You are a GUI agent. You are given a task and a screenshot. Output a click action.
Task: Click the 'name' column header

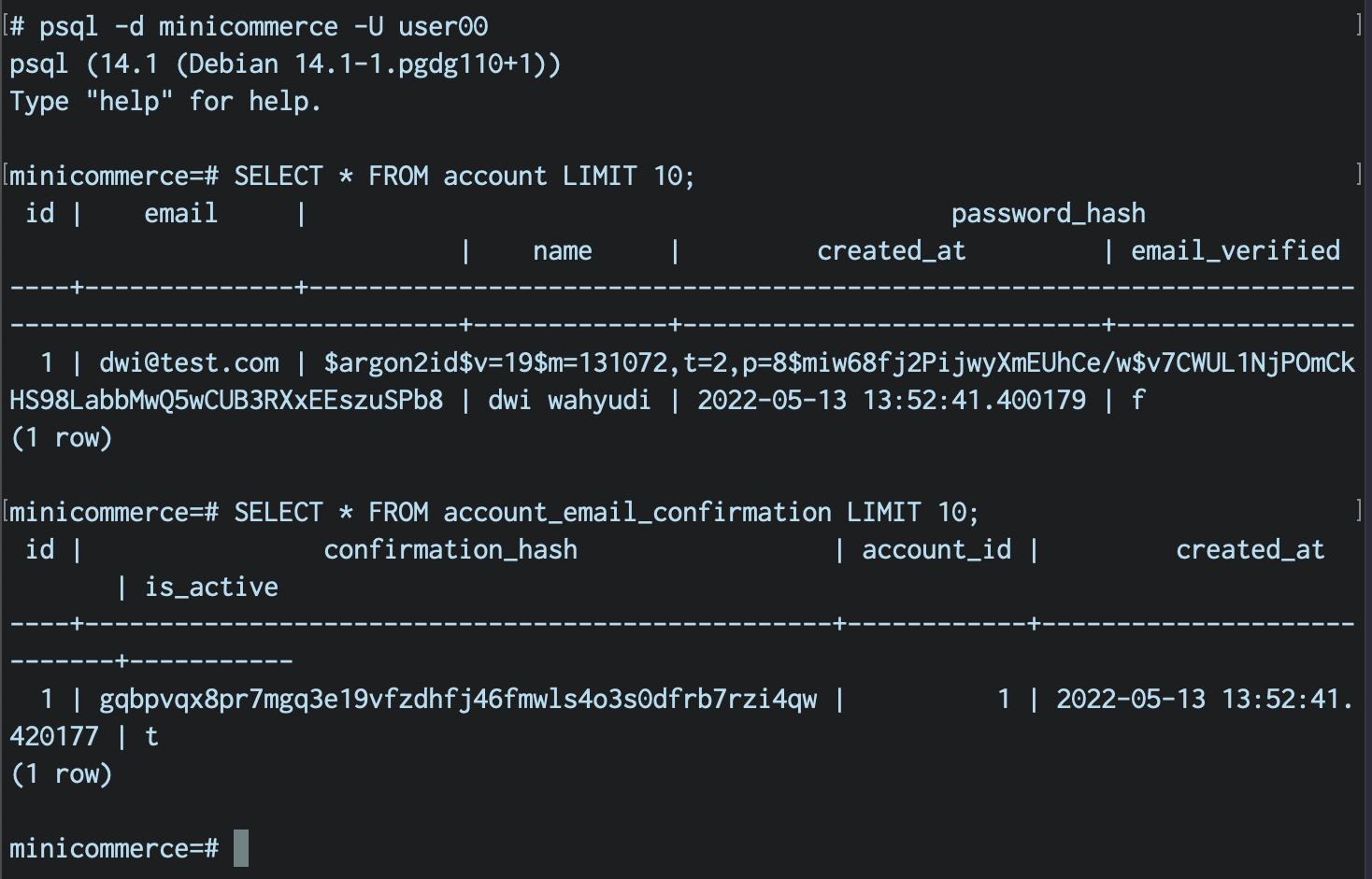562,250
